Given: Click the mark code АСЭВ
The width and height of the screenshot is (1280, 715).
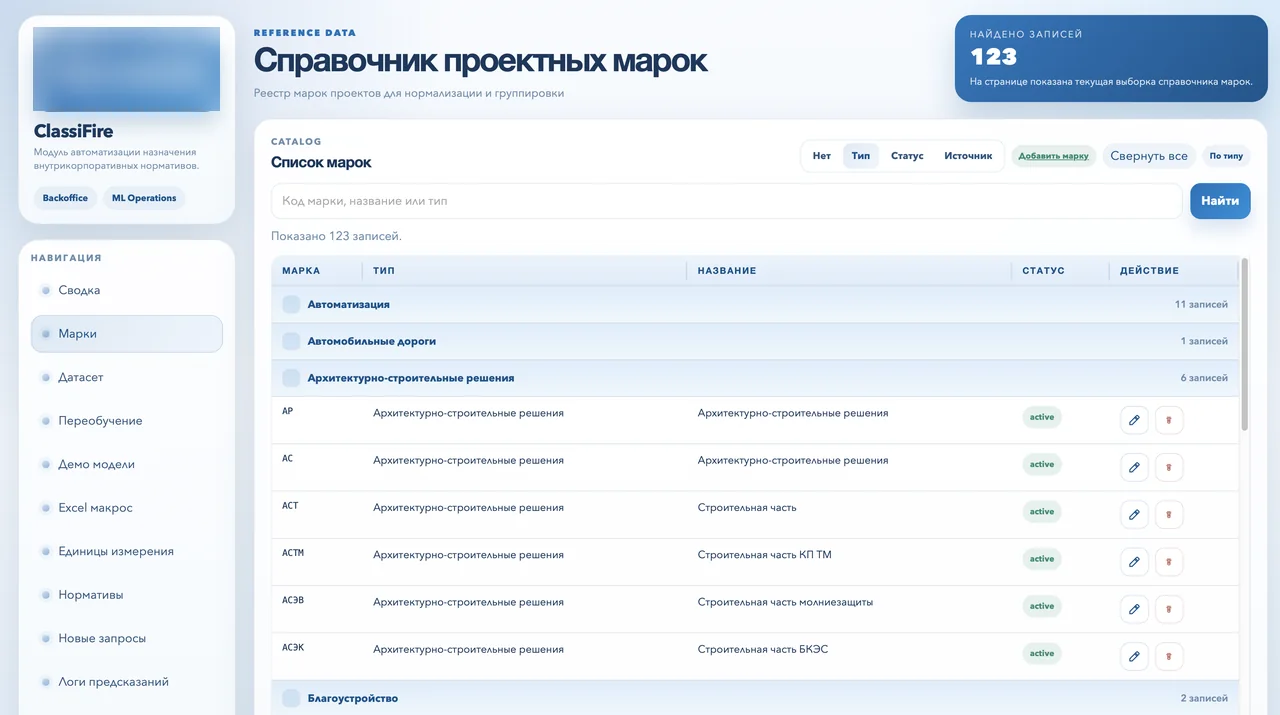Looking at the screenshot, I should [x=293, y=600].
